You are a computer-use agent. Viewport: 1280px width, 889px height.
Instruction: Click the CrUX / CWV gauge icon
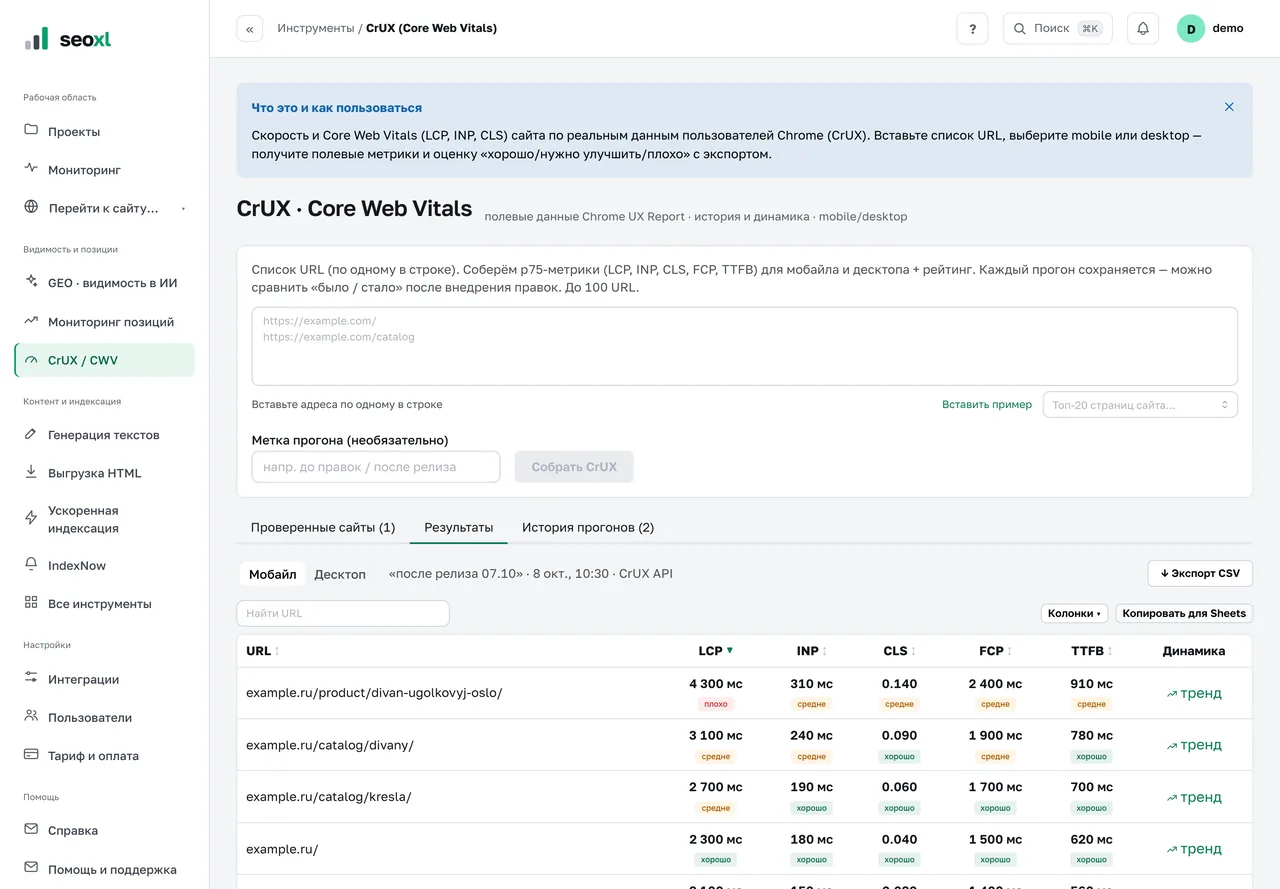point(31,360)
